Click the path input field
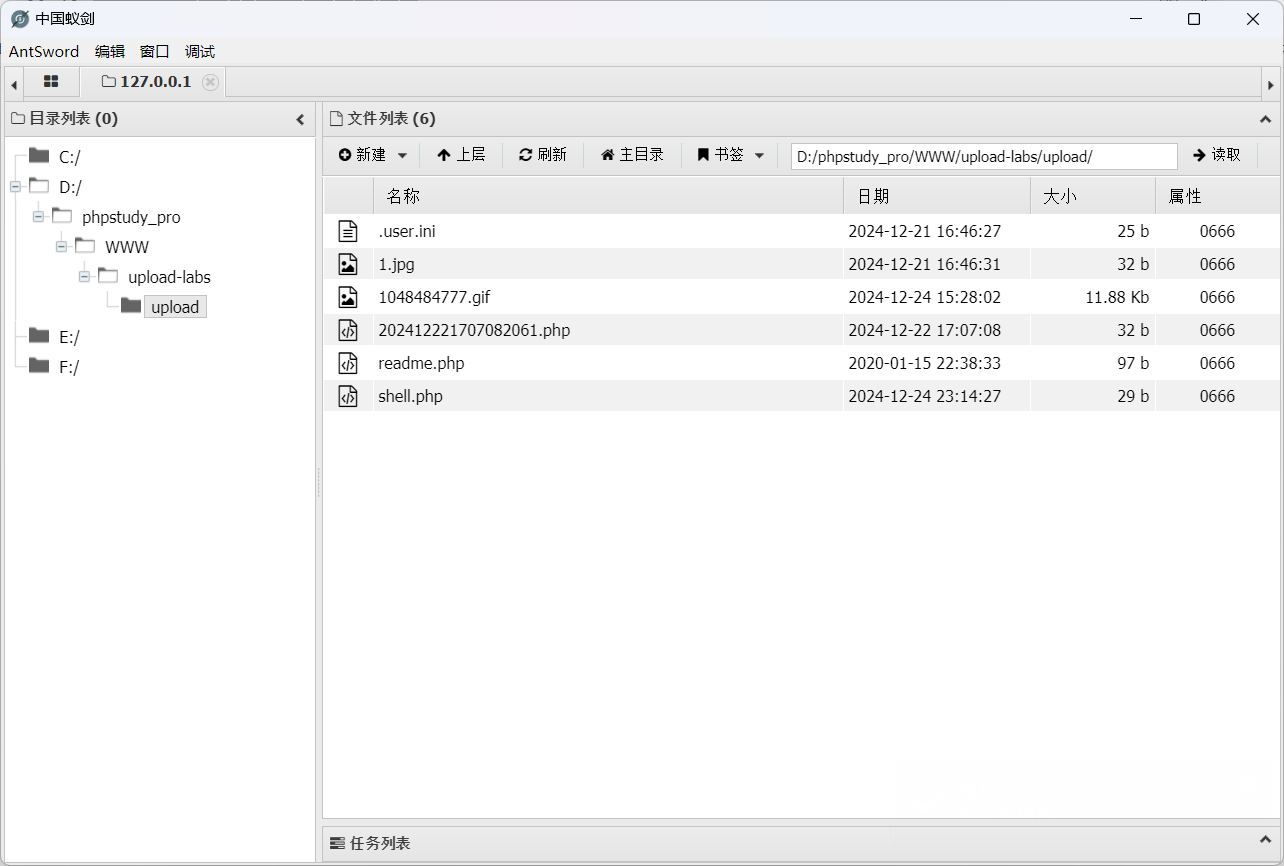 [x=984, y=156]
